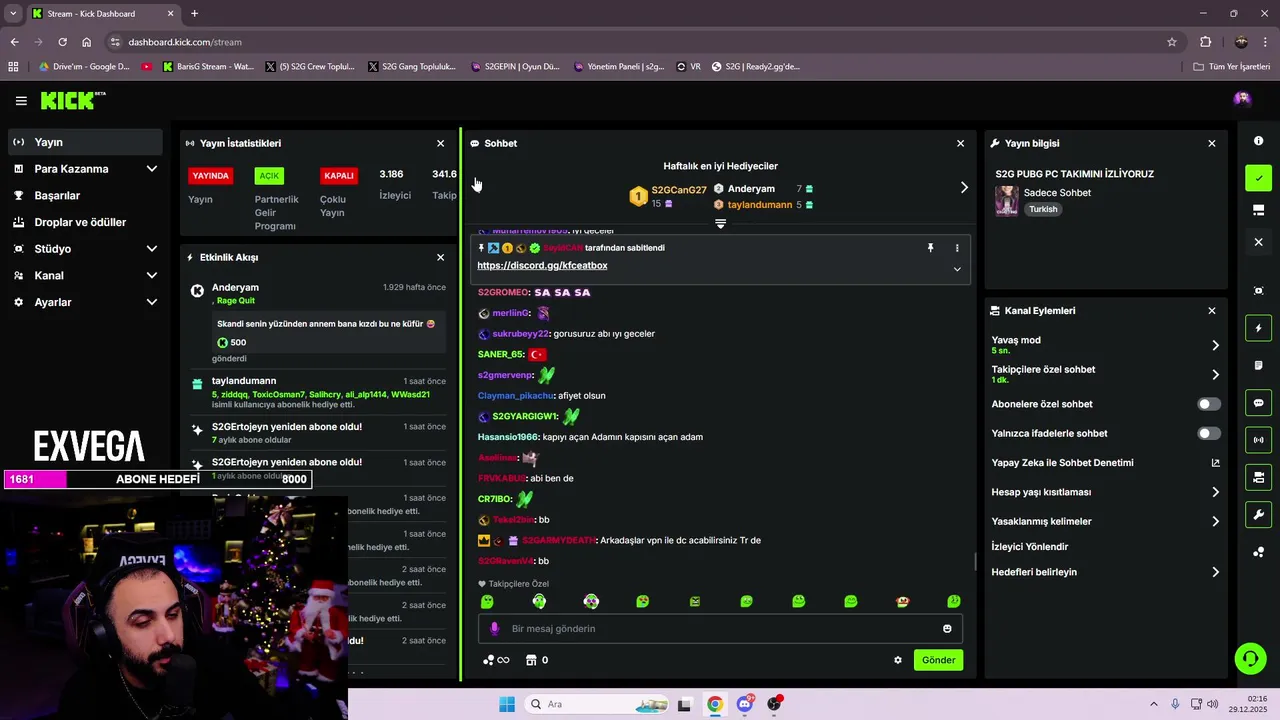Click the note page icon in right sidebar
Image resolution: width=1280 pixels, height=720 pixels.
coord(1258,365)
